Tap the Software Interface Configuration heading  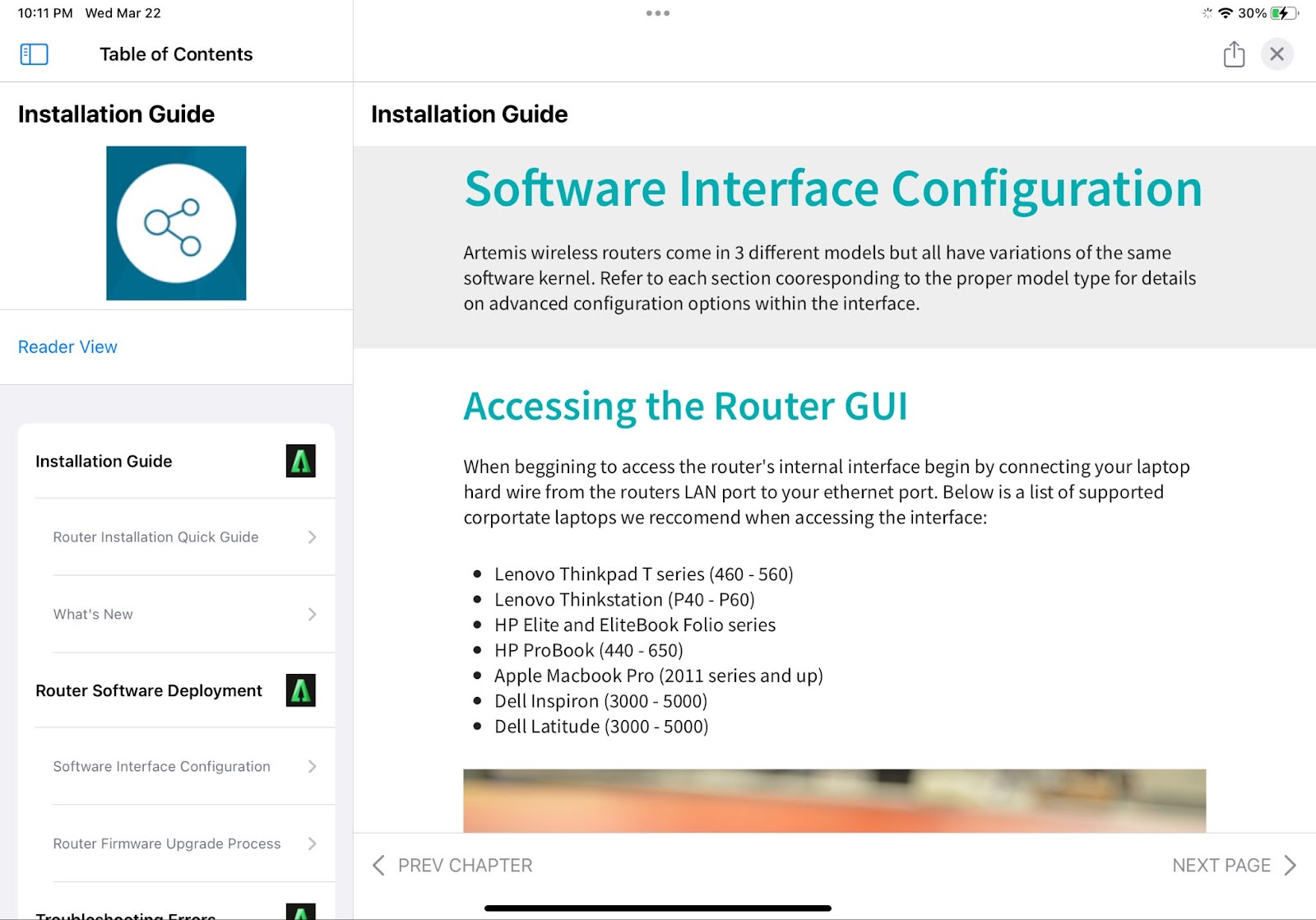833,189
